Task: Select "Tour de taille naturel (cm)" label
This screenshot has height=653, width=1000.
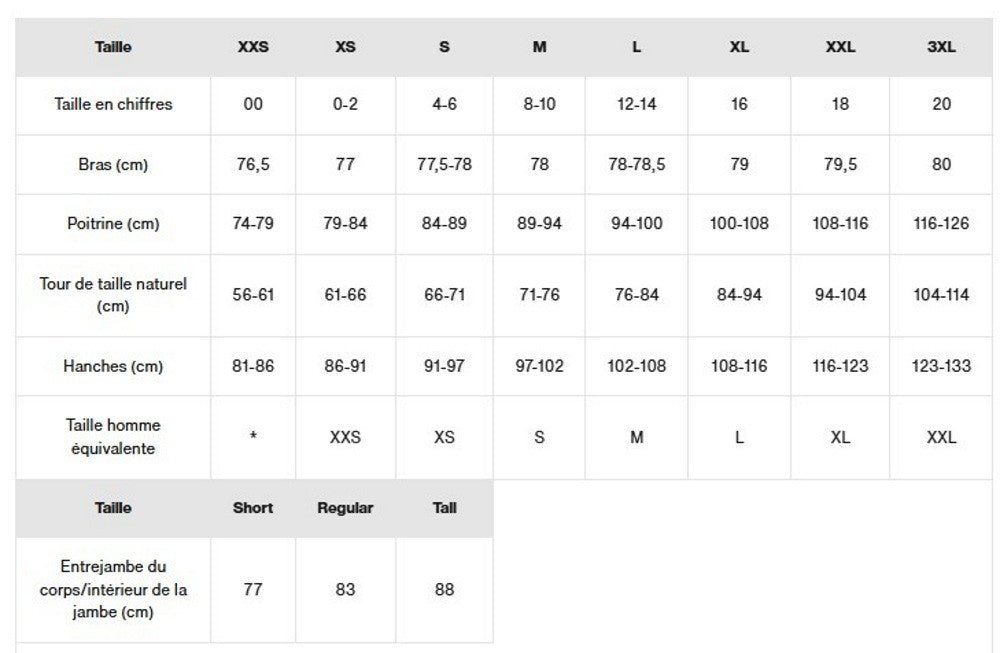Action: [x=113, y=295]
